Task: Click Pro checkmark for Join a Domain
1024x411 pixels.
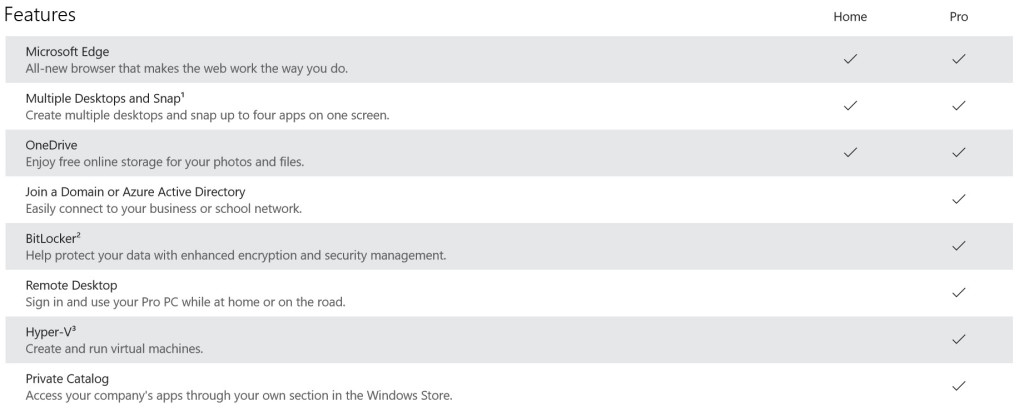Action: coord(958,199)
